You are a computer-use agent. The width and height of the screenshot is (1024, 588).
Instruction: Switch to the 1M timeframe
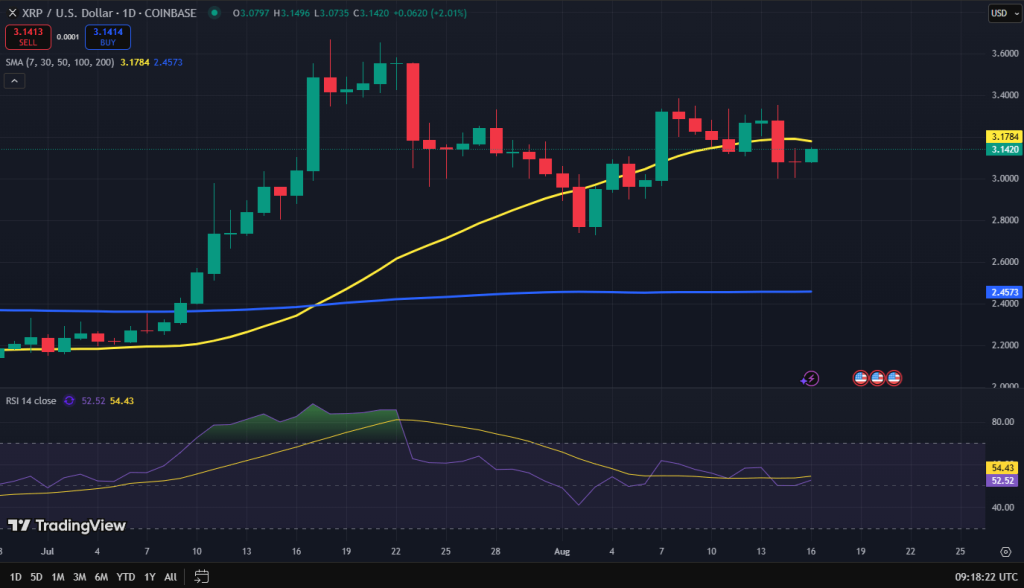point(58,577)
